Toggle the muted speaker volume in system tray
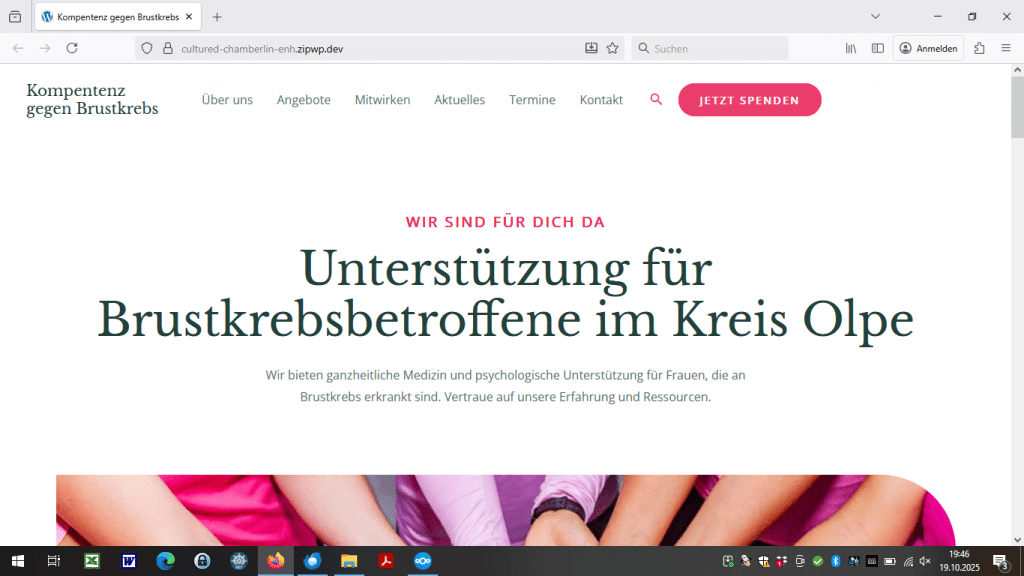 coord(925,561)
